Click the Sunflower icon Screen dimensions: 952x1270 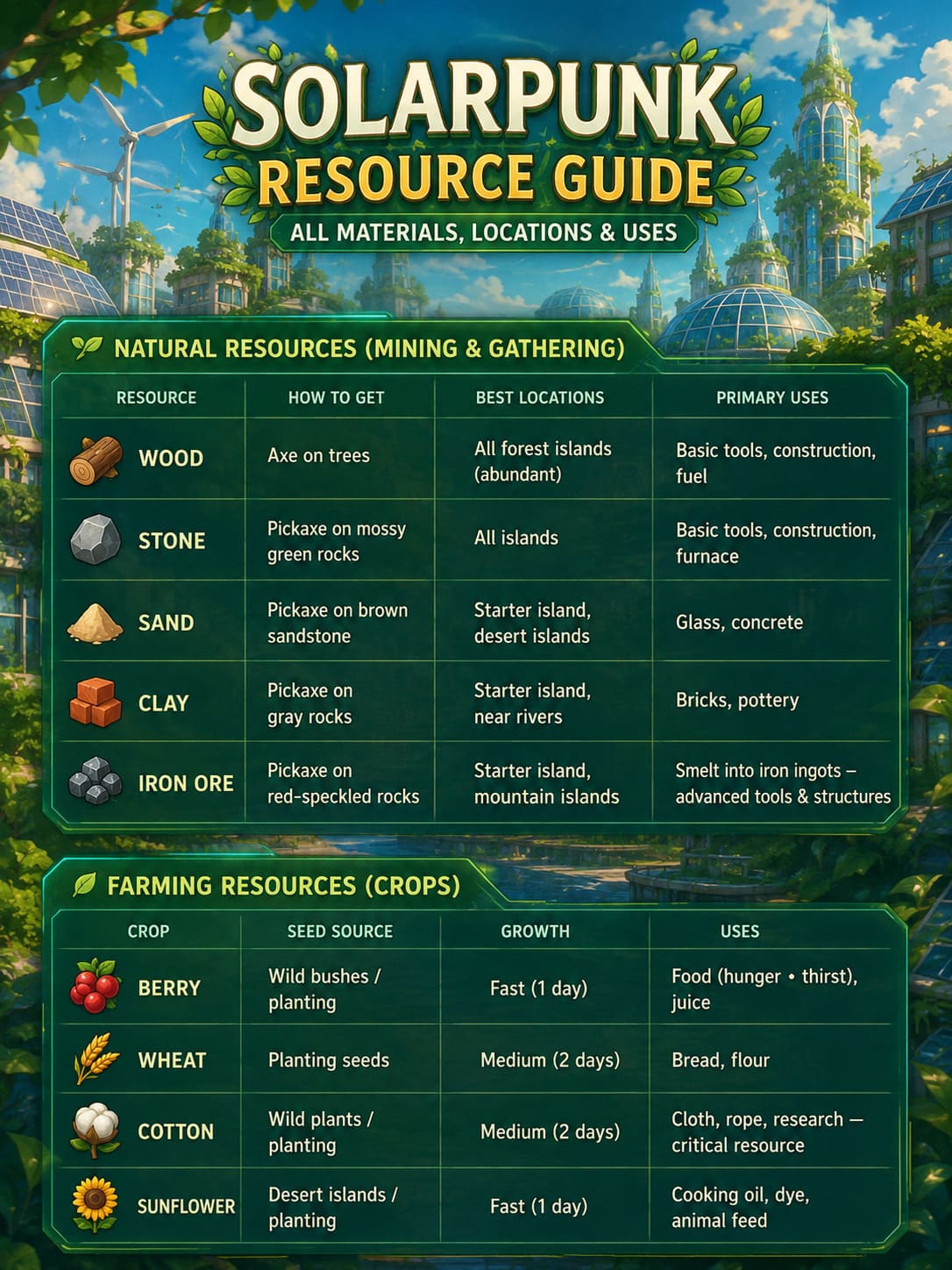pyautogui.click(x=96, y=1204)
